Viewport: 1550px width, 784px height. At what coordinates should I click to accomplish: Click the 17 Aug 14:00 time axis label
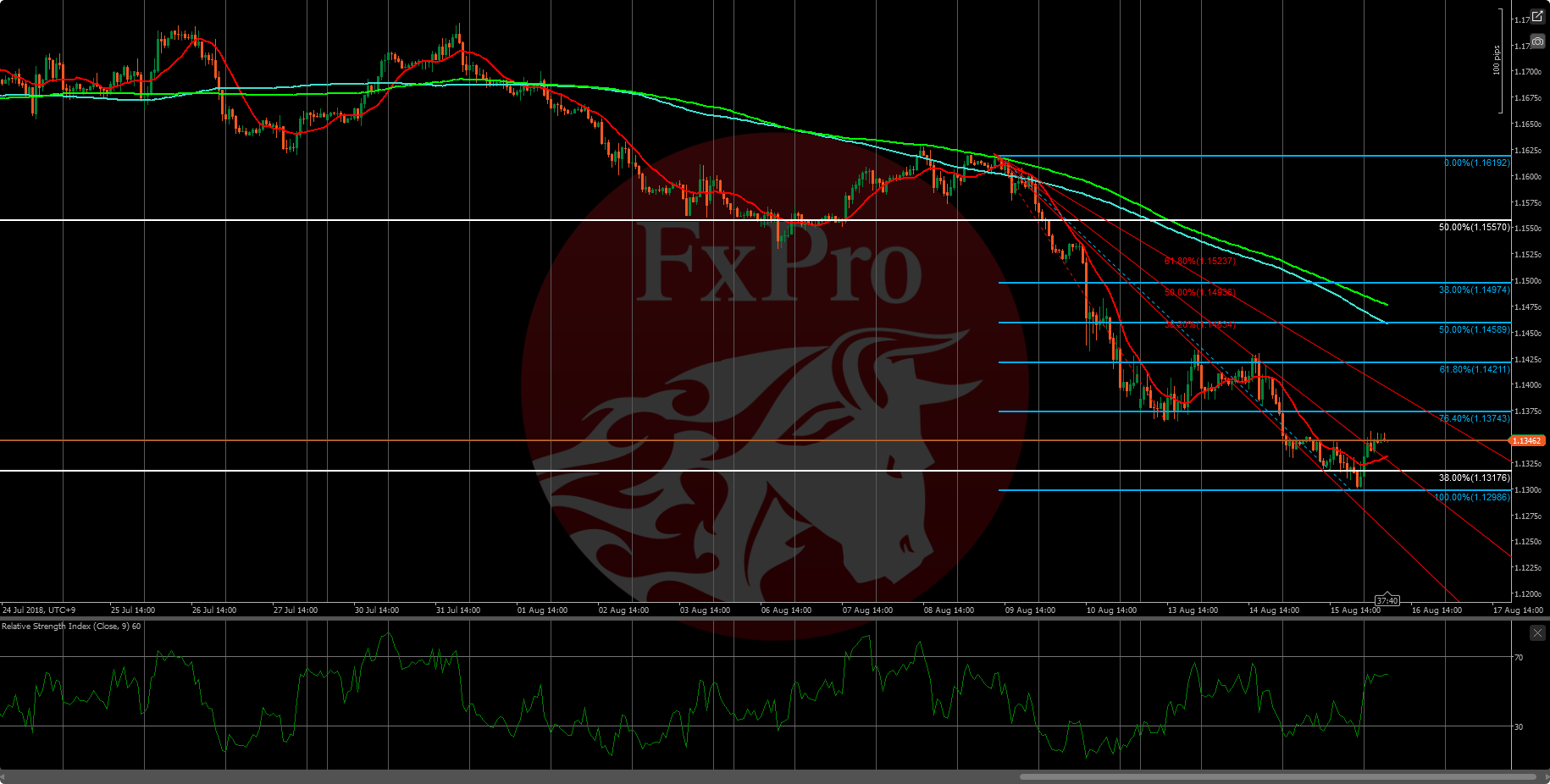click(1518, 610)
